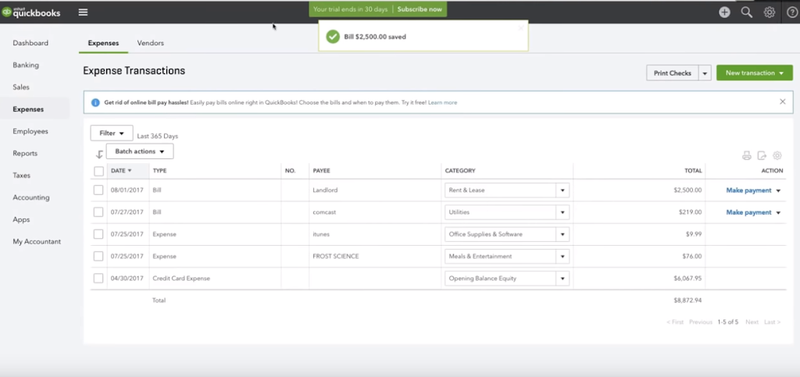
Task: Open the Help question mark icon
Action: click(x=792, y=12)
